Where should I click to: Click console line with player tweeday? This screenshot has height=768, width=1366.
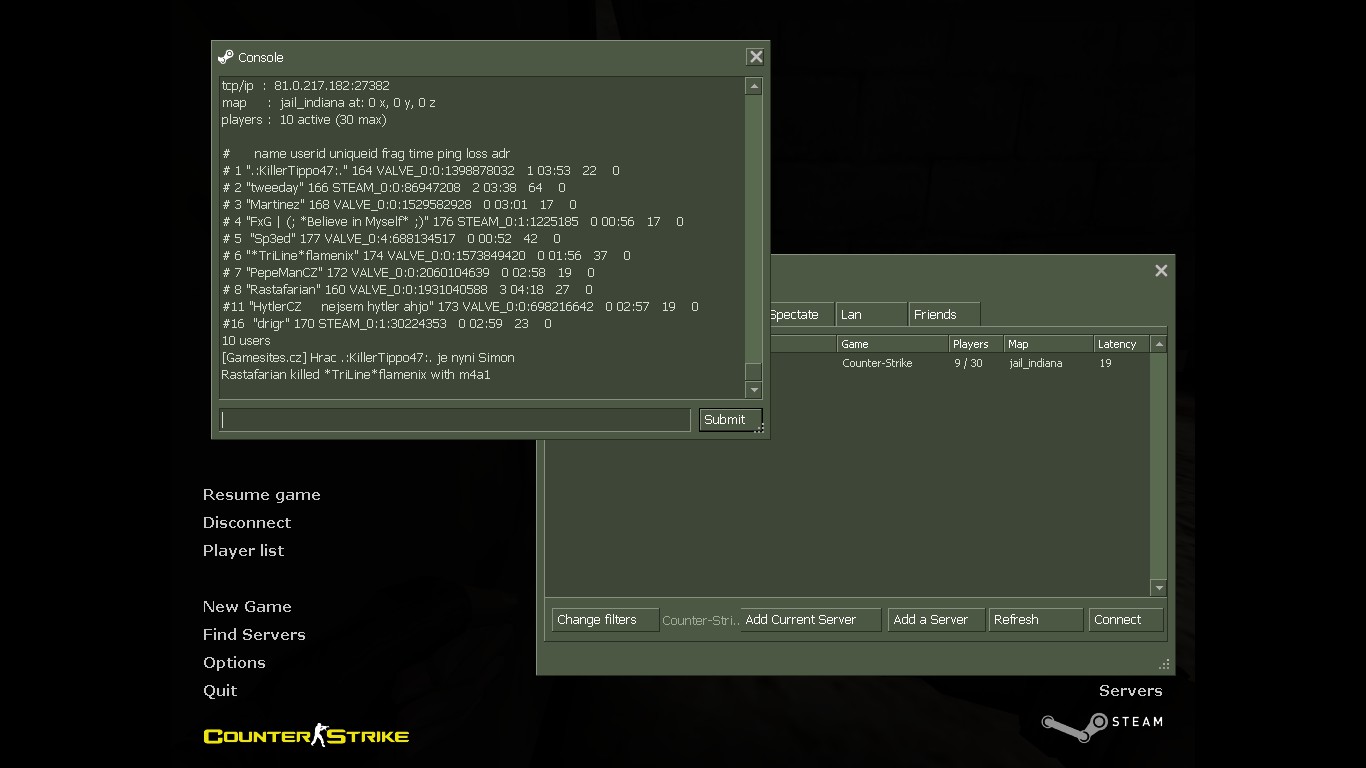[393, 187]
